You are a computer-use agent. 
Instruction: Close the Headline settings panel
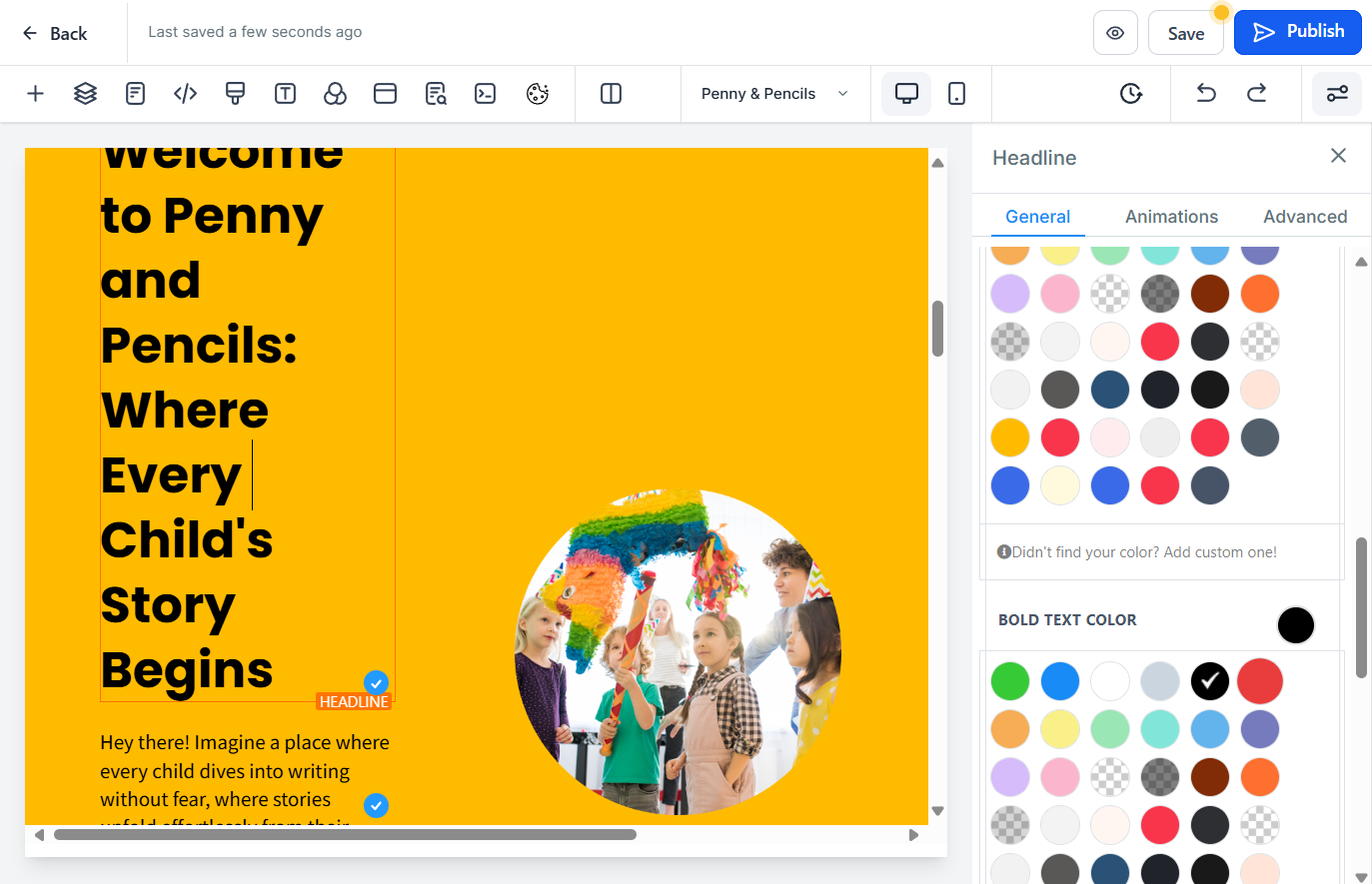coord(1339,156)
